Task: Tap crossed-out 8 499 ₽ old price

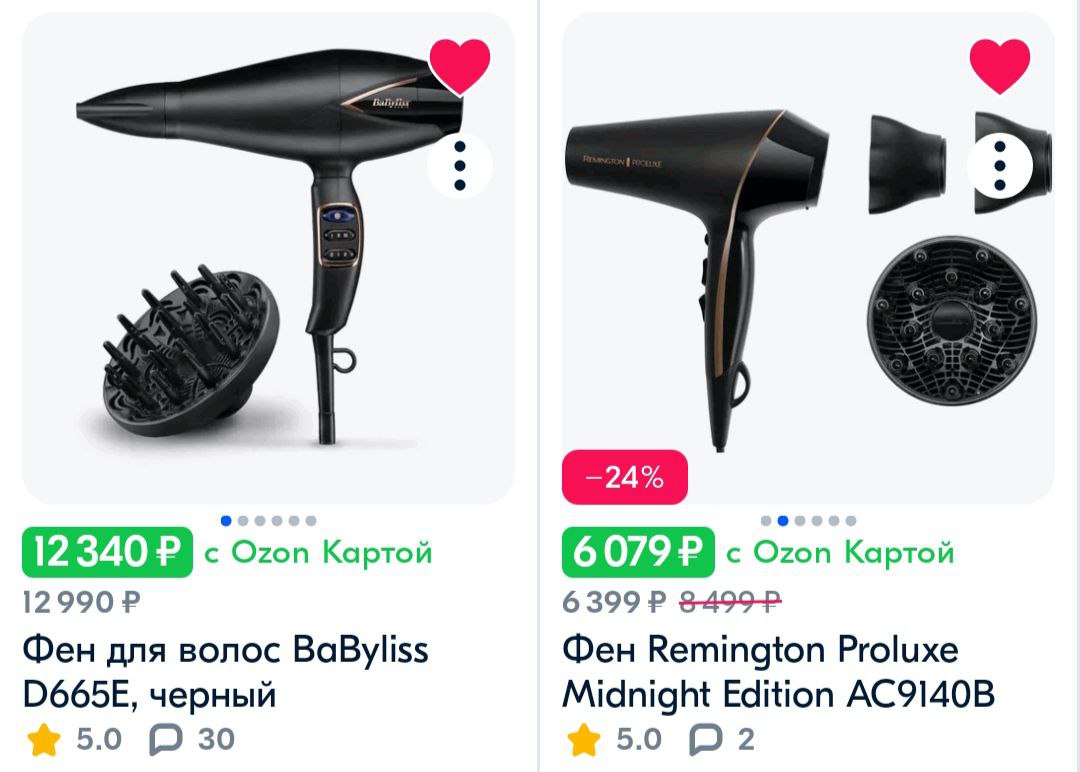Action: [729, 603]
